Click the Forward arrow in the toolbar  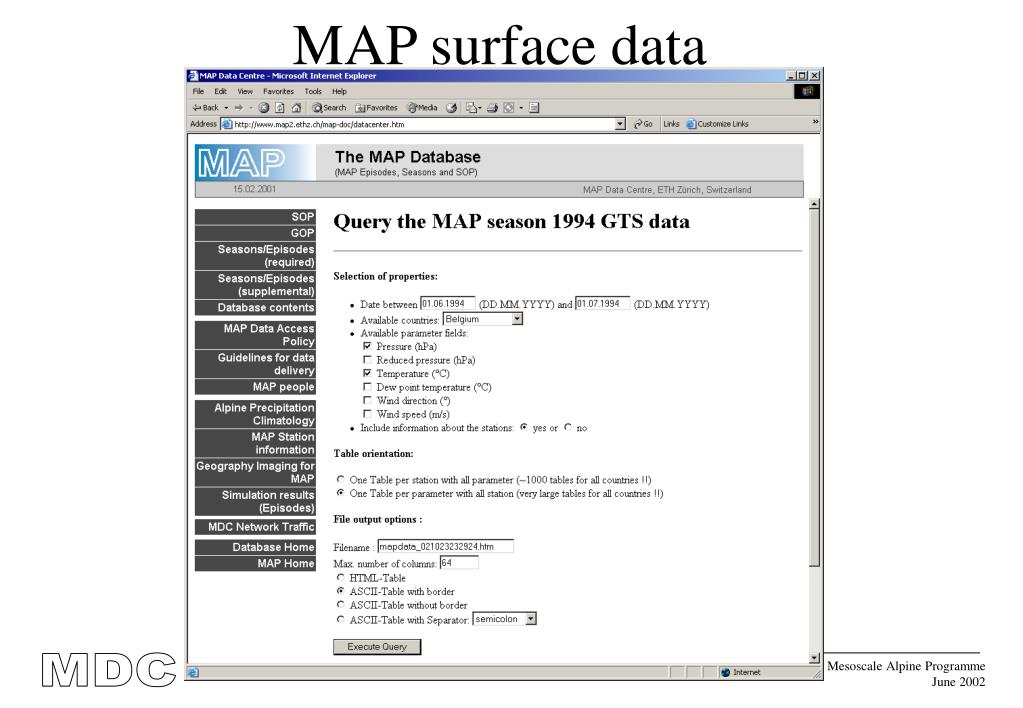tap(239, 108)
